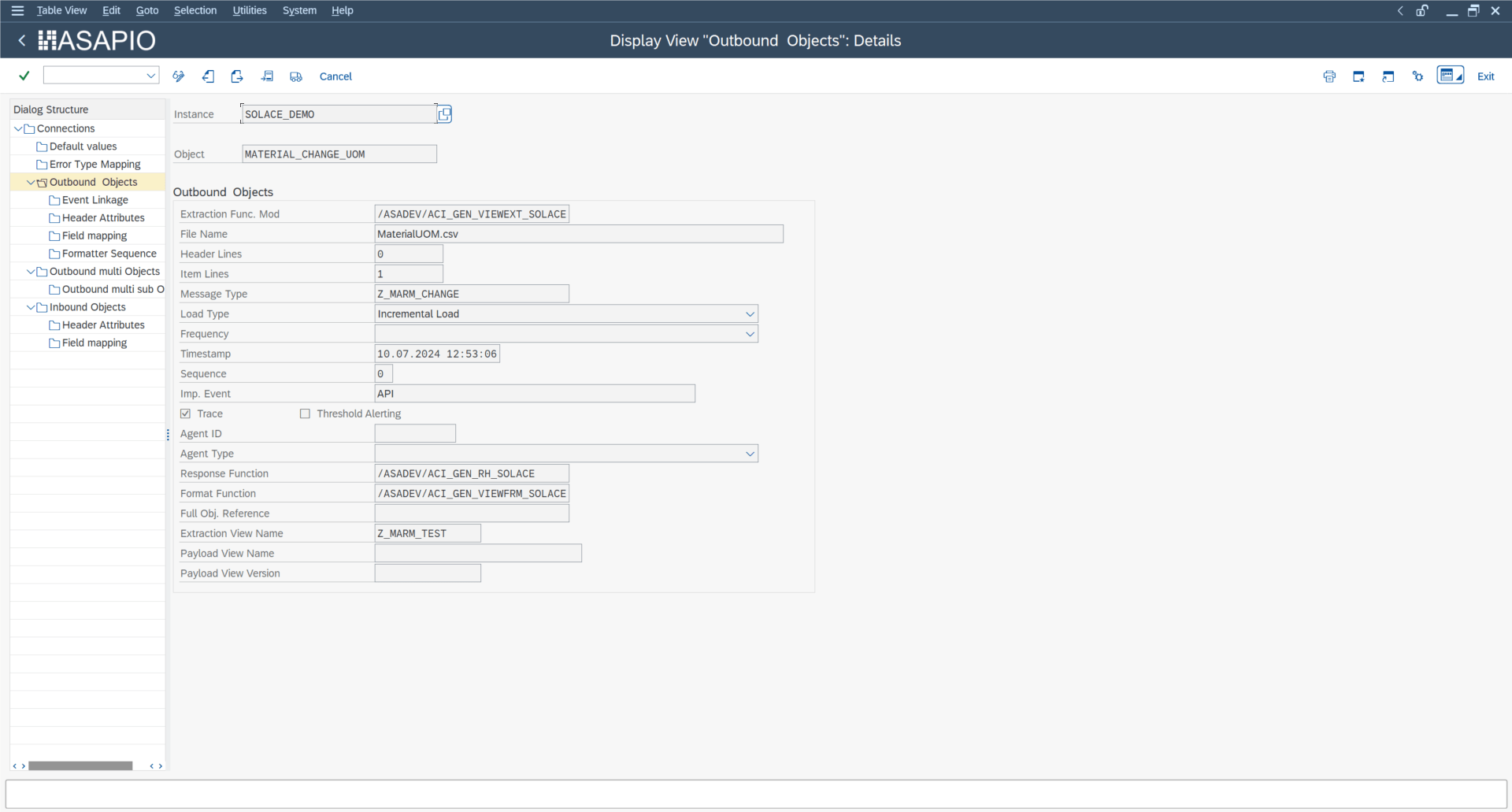Toggle the Trace checkbox
The image size is (1512, 812).
click(x=186, y=413)
